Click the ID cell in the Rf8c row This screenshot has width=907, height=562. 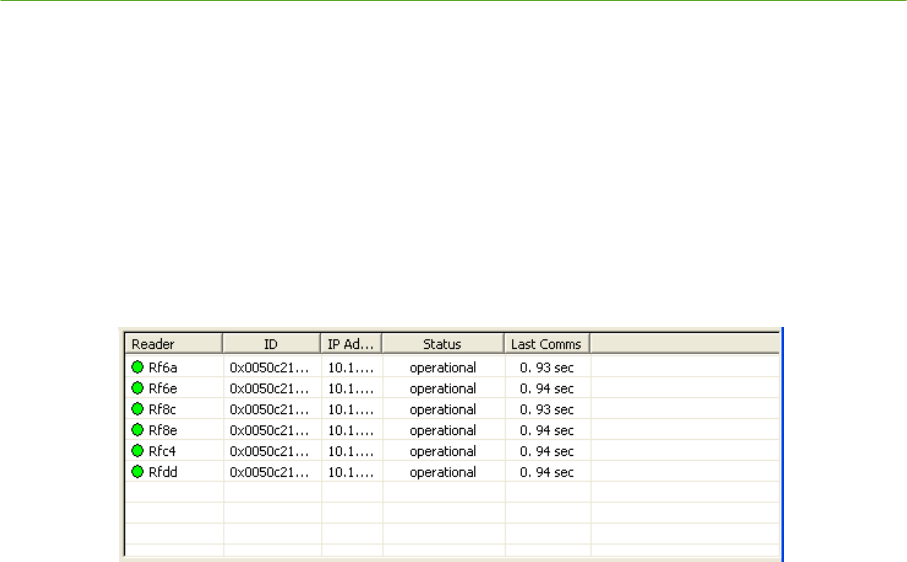(269, 409)
